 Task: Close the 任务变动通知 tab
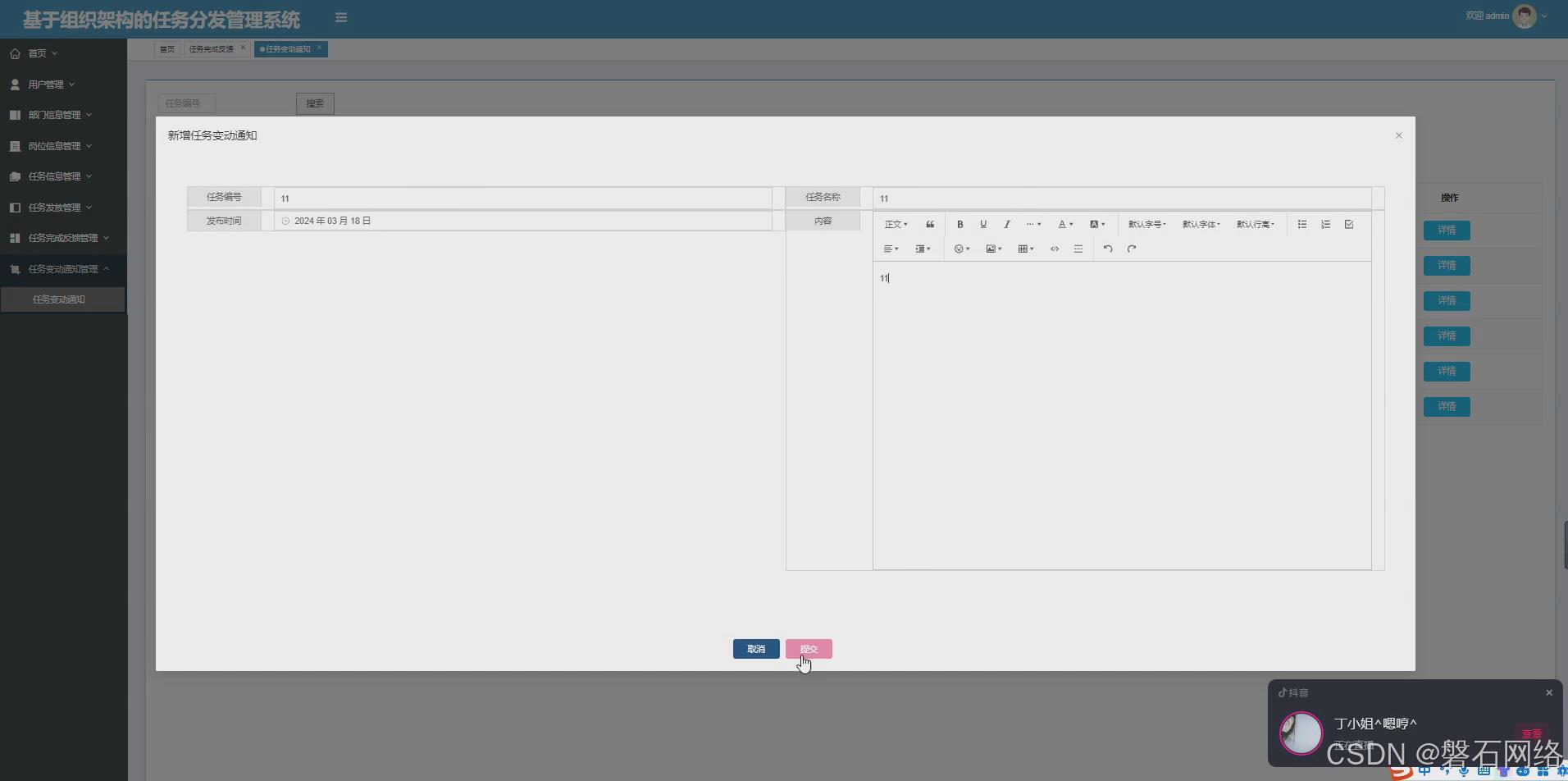319,48
